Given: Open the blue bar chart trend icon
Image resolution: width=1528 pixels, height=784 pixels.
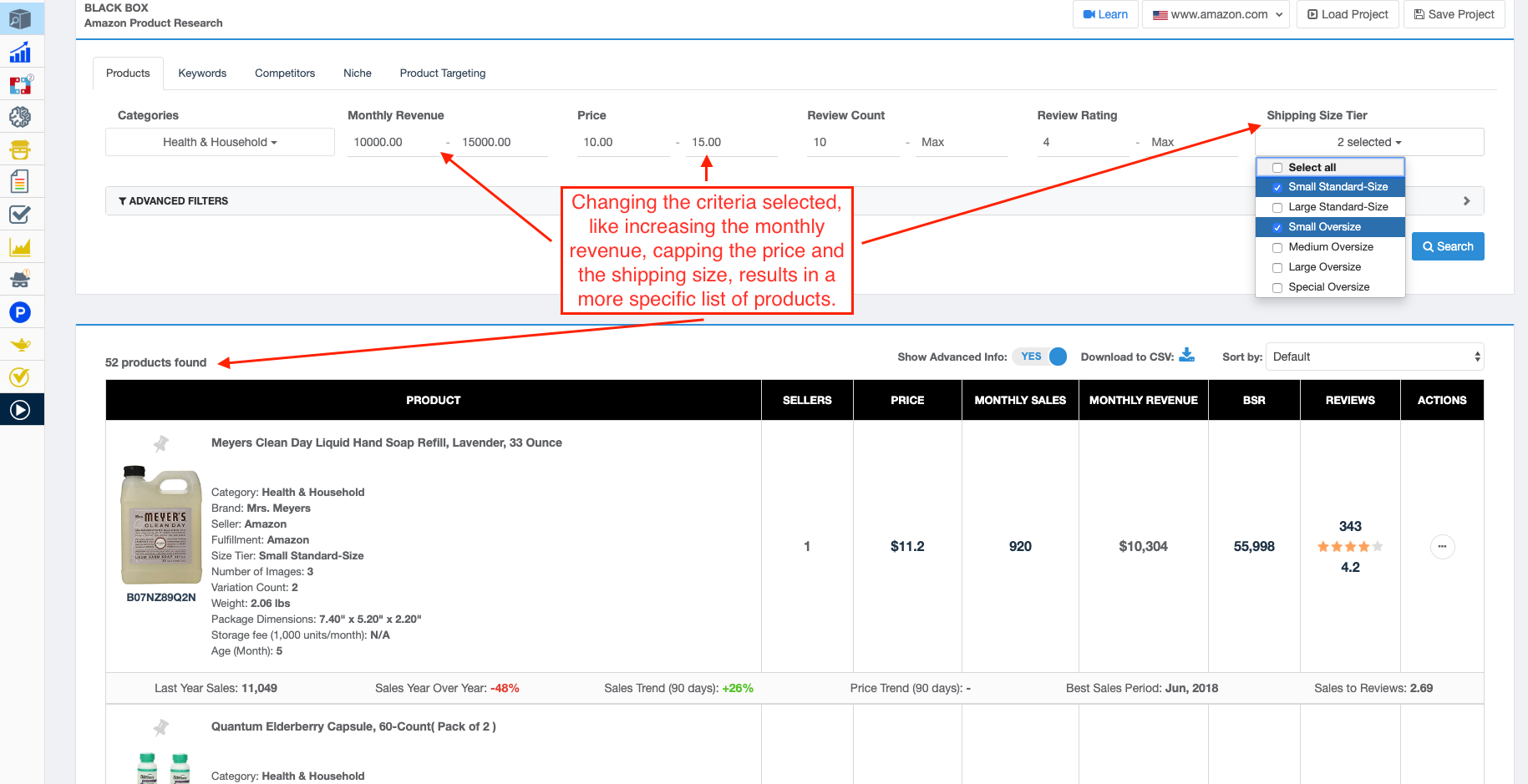Looking at the screenshot, I should 20,53.
